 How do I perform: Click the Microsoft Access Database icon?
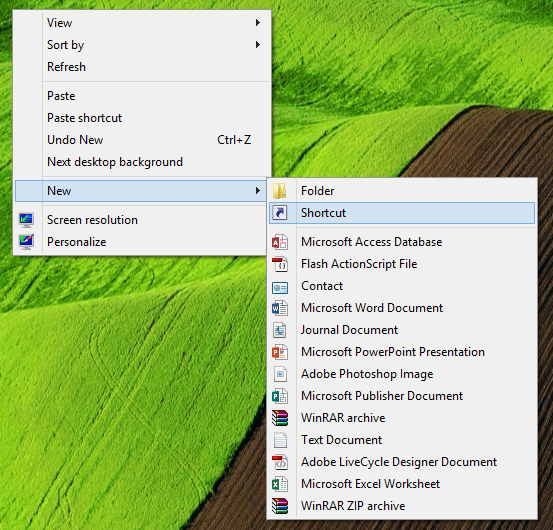pos(280,242)
